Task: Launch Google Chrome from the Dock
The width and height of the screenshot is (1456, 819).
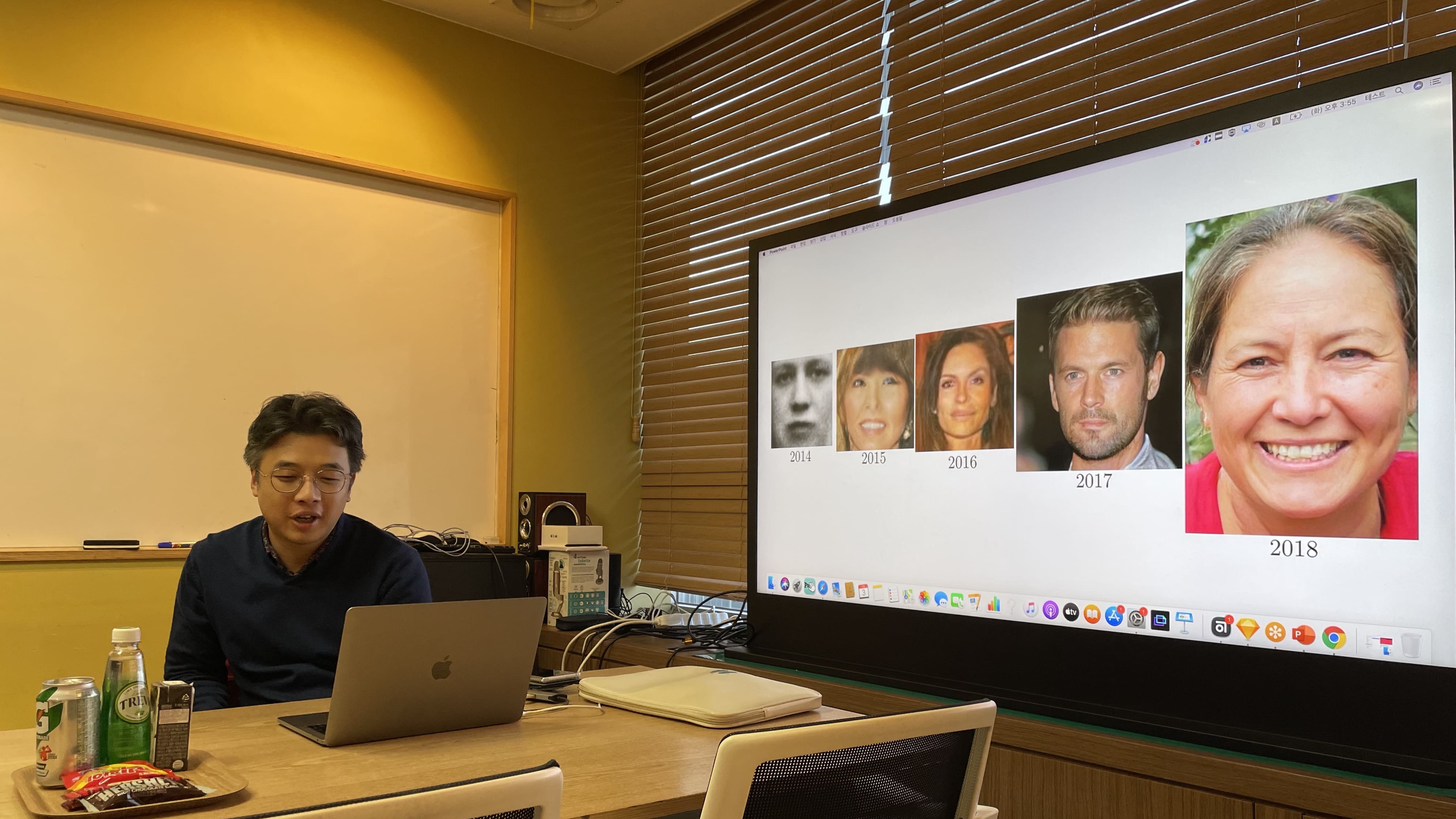Action: [1334, 638]
